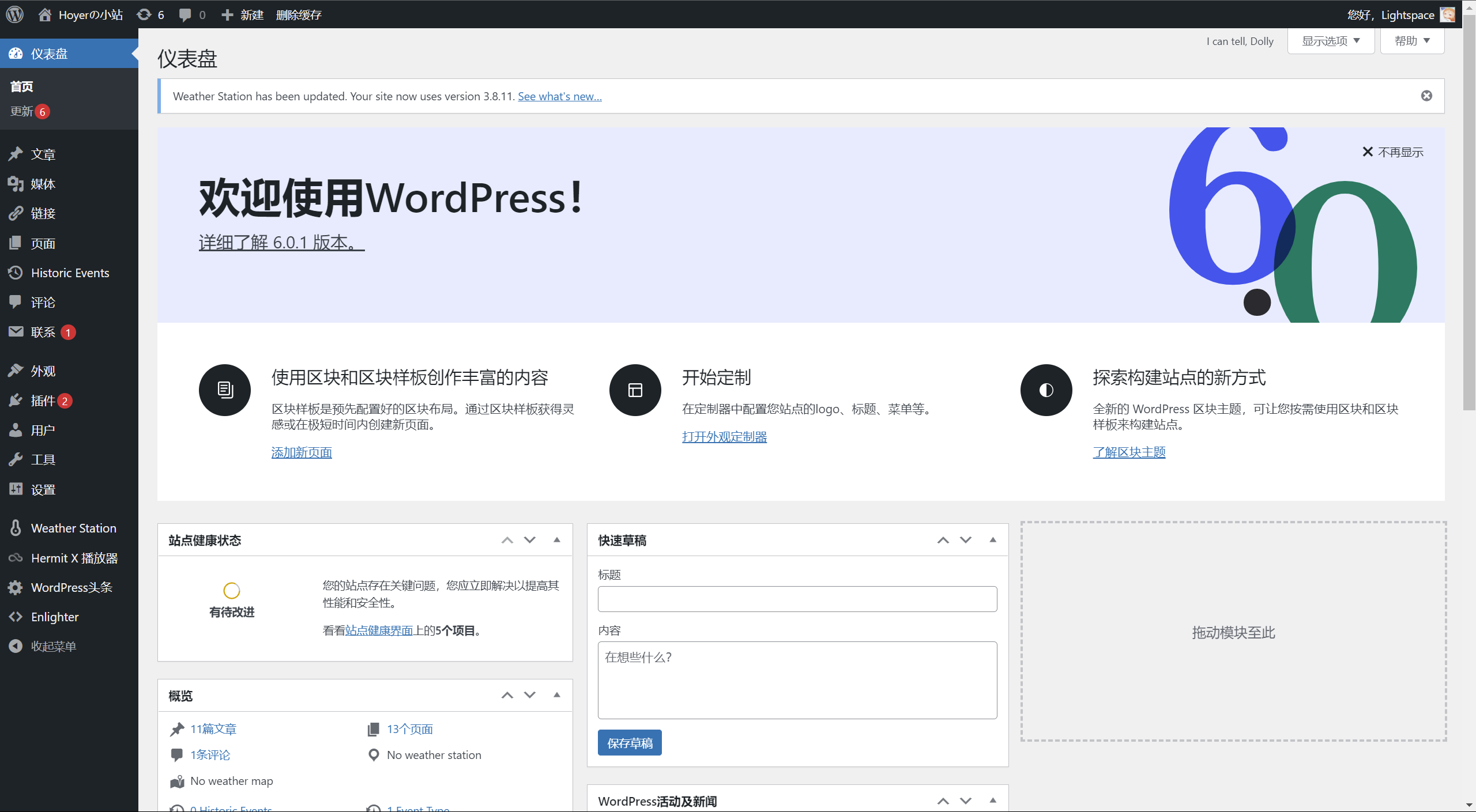Open the 联系 contact menu

coord(69,332)
